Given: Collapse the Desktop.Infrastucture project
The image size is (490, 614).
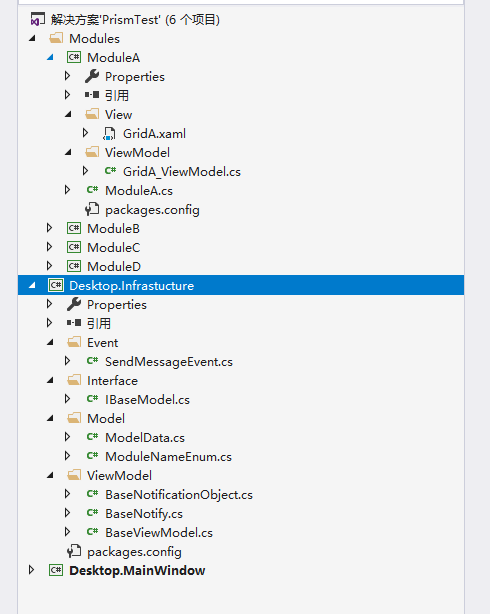Looking at the screenshot, I should click(x=32, y=285).
